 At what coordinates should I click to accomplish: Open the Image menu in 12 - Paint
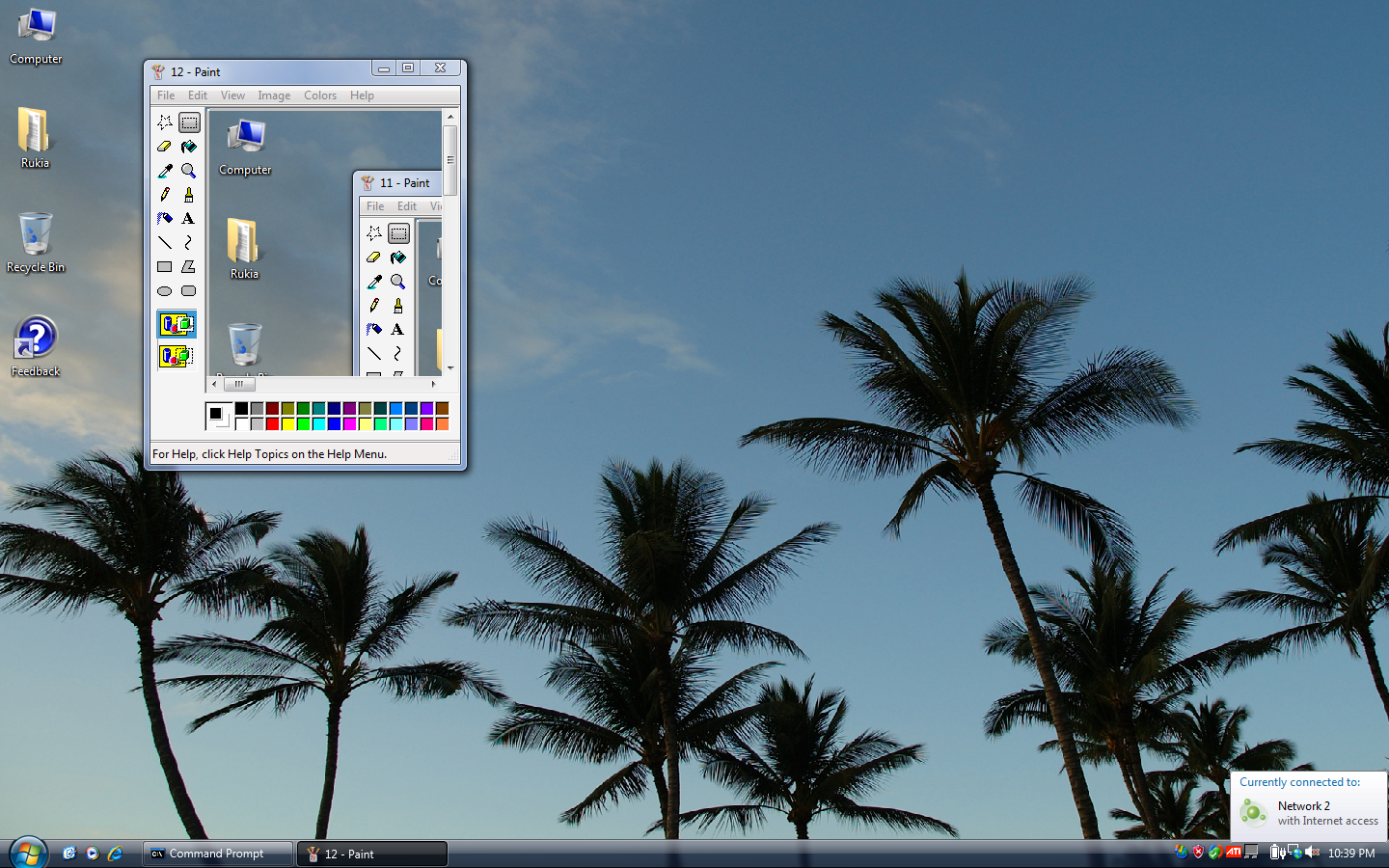[274, 95]
